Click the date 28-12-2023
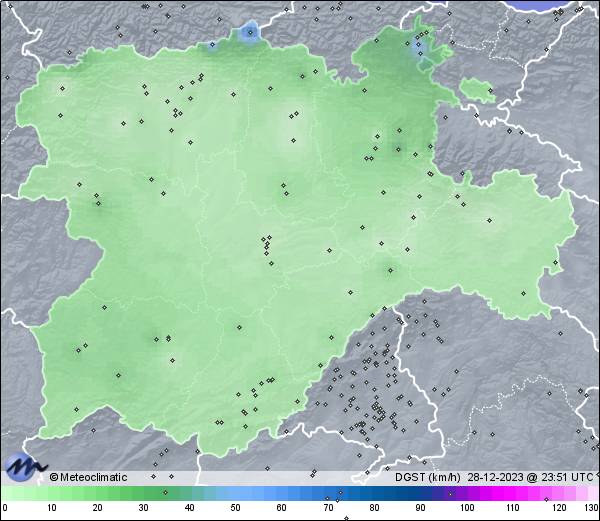 coord(496,477)
